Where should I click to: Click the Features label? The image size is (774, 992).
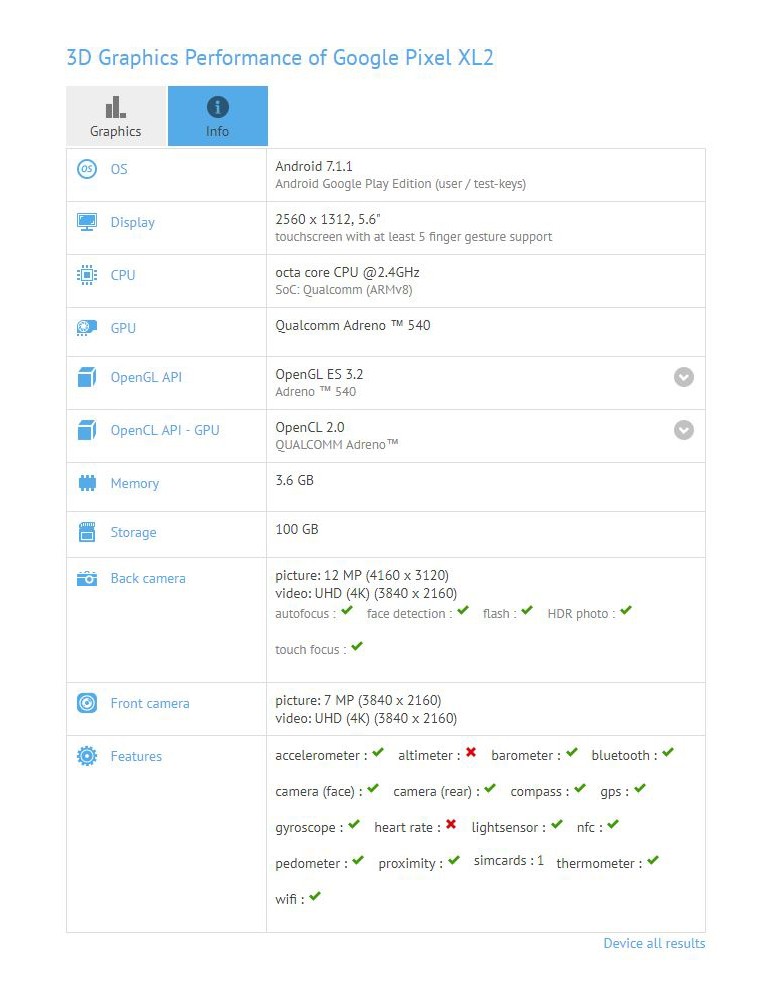[136, 756]
